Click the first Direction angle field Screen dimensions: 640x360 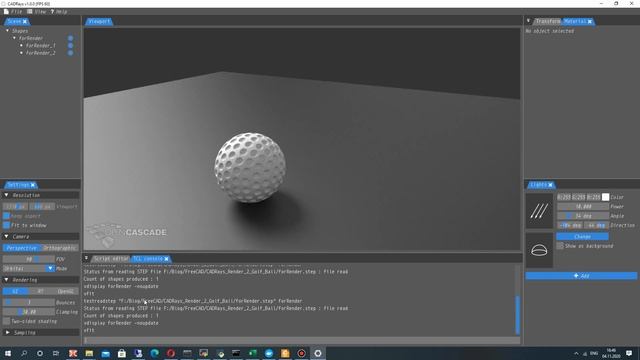pos(570,225)
